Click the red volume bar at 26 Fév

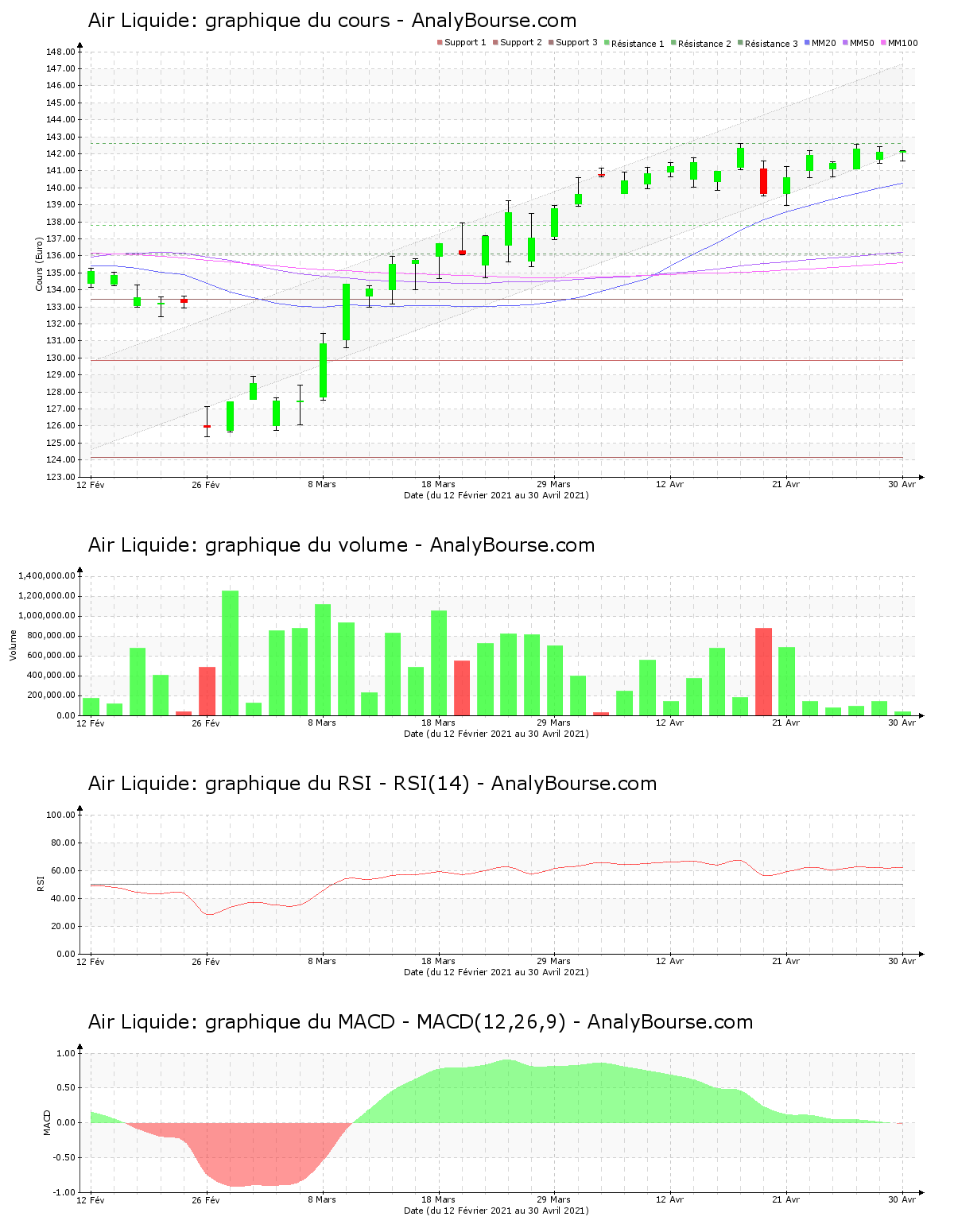207,691
